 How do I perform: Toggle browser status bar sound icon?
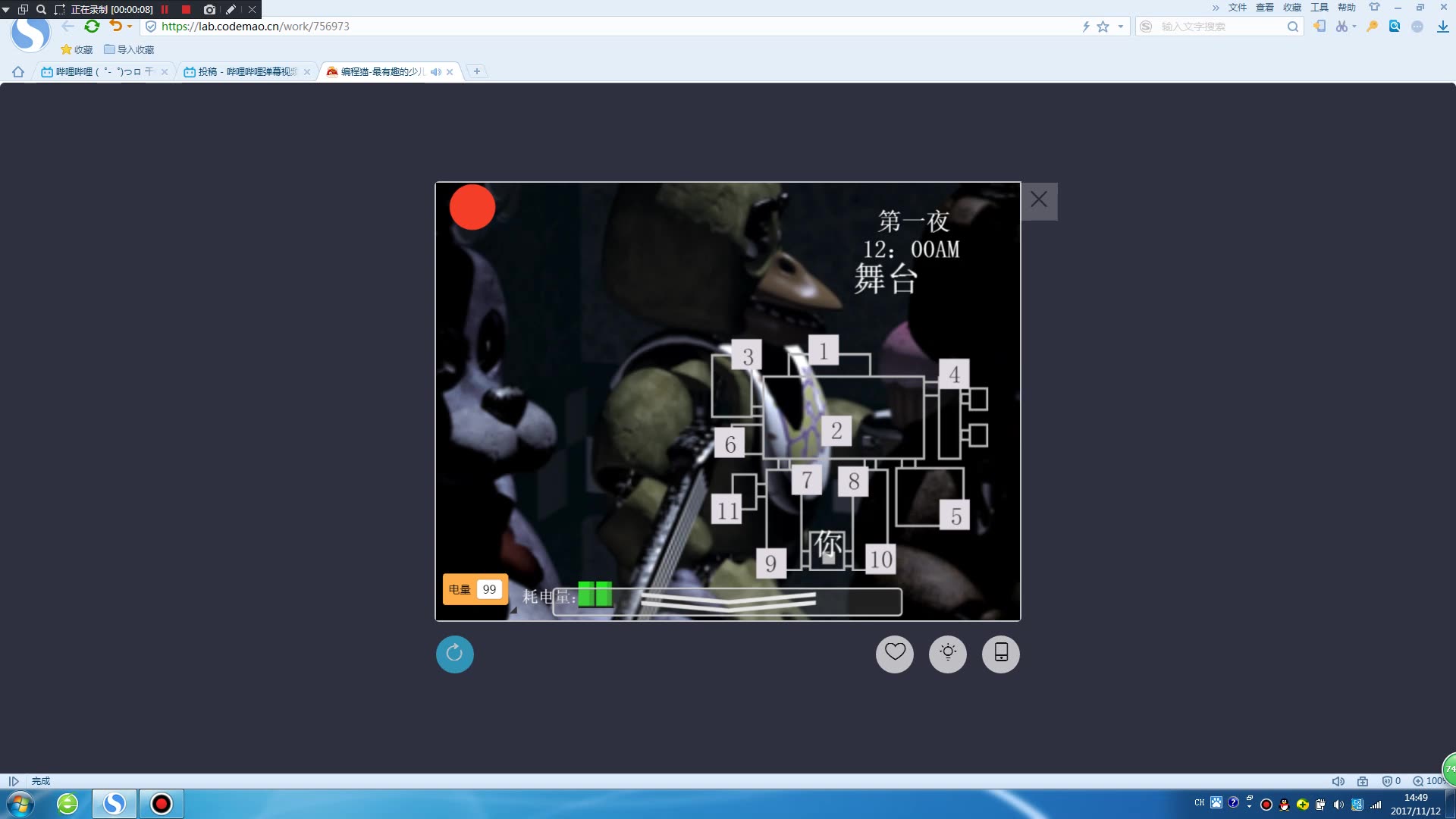pos(1338,781)
